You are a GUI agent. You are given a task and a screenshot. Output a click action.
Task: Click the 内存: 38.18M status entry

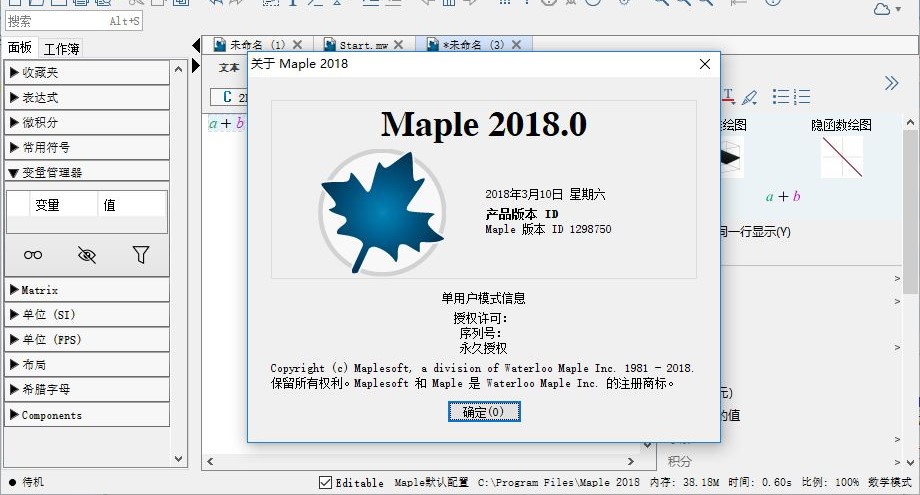(x=684, y=482)
